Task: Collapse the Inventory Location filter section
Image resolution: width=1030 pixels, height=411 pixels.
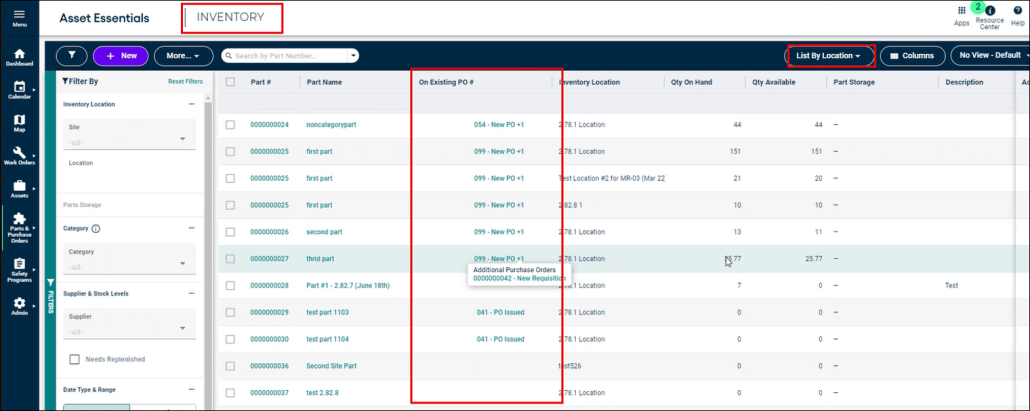Action: [191, 104]
